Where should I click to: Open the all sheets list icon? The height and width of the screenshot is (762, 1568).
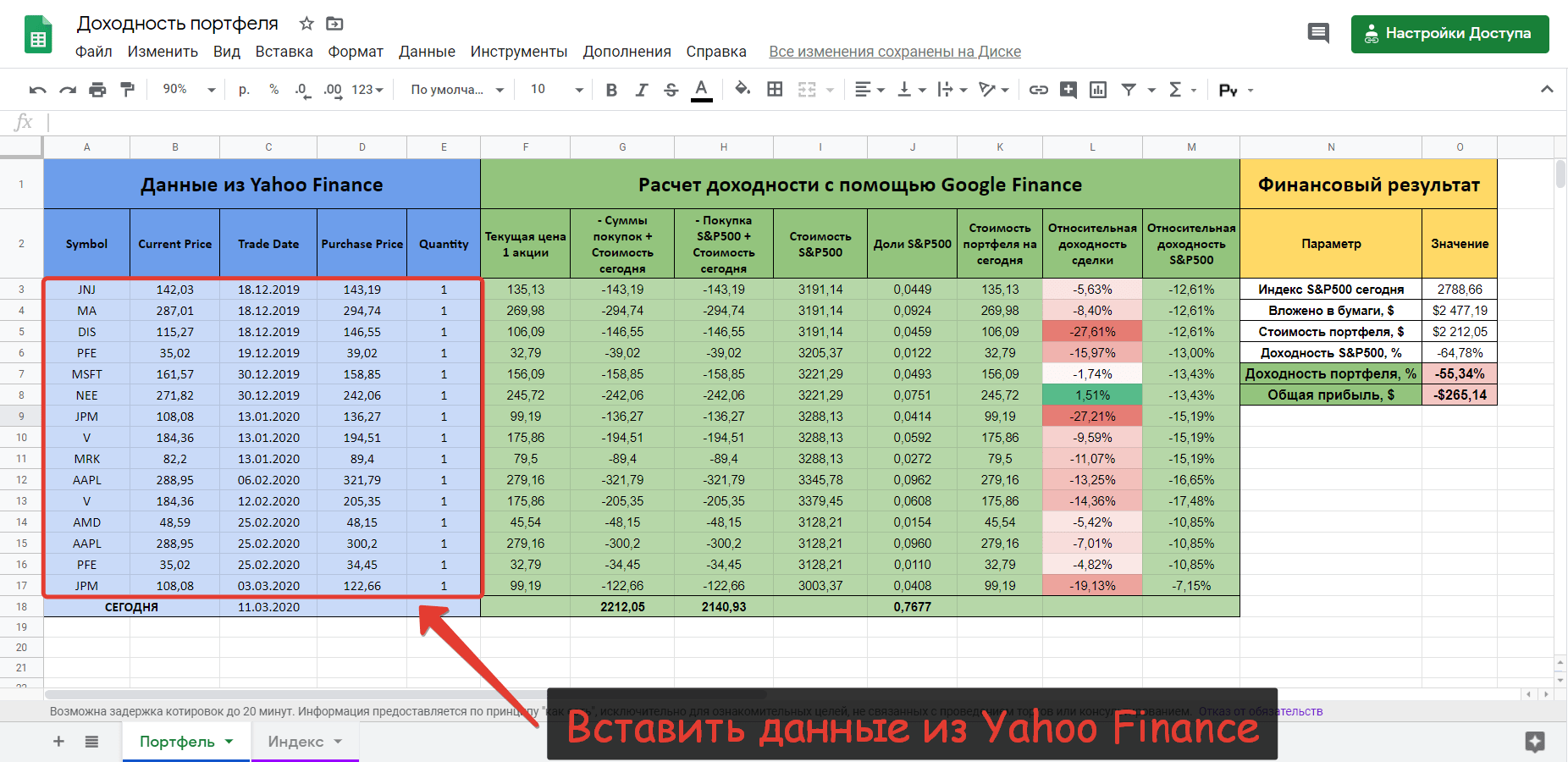[x=91, y=742]
